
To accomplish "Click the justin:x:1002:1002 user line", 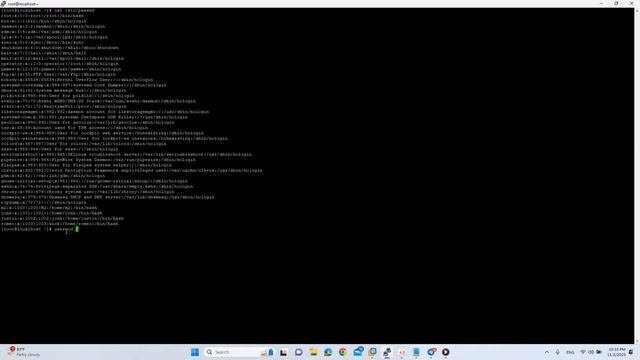I will tap(62, 218).
